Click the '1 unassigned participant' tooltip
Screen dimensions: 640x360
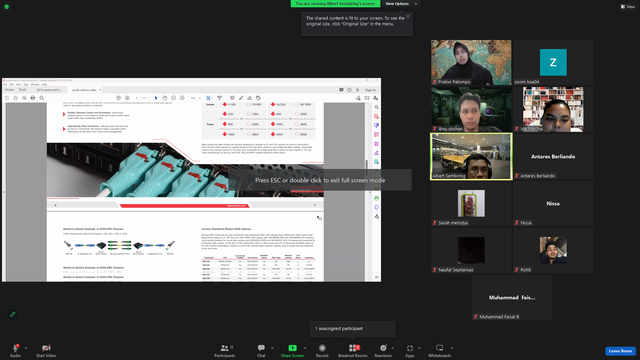click(x=353, y=329)
